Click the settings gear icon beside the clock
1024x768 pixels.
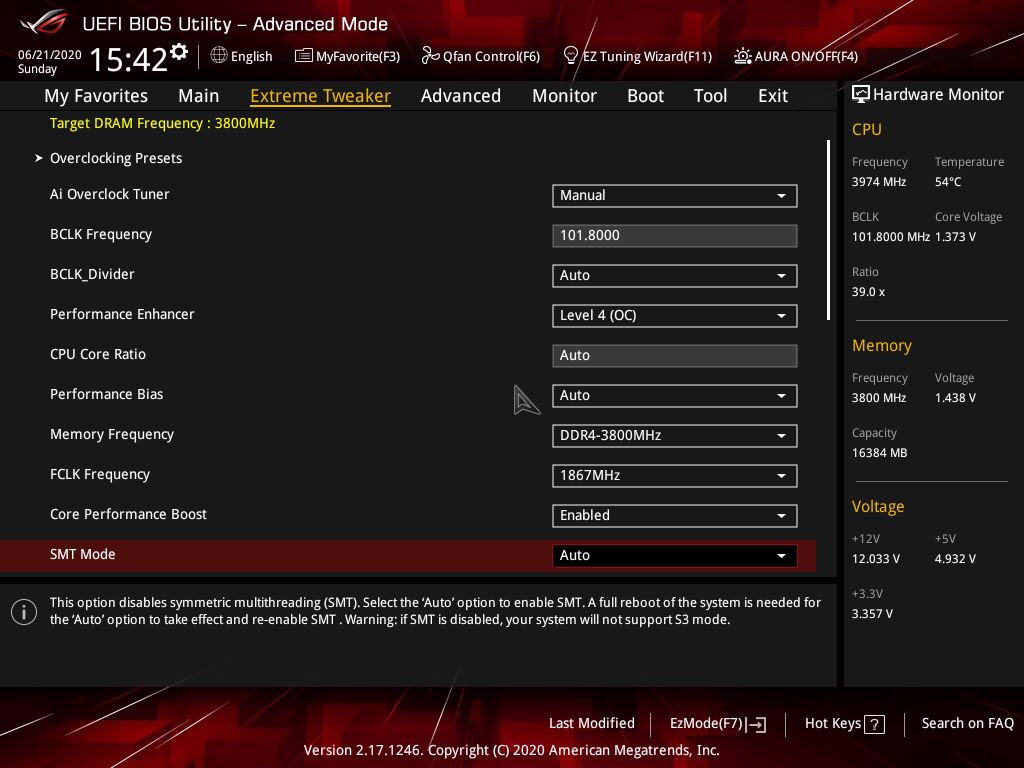[x=178, y=52]
